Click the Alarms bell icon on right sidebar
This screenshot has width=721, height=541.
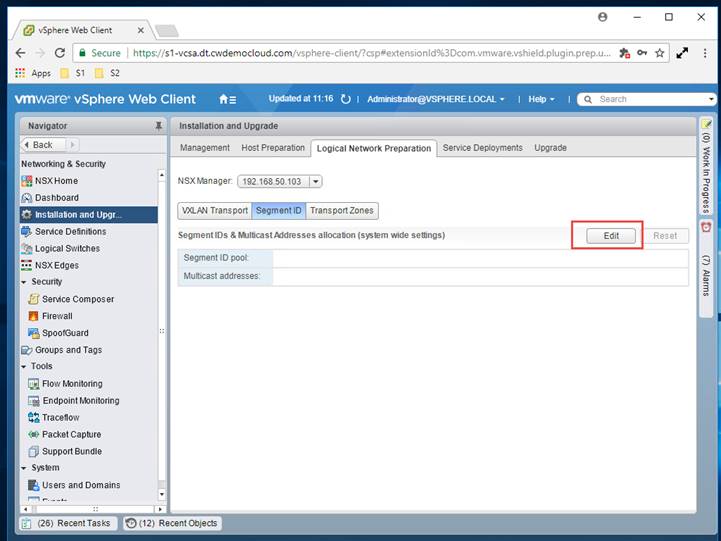[x=706, y=227]
